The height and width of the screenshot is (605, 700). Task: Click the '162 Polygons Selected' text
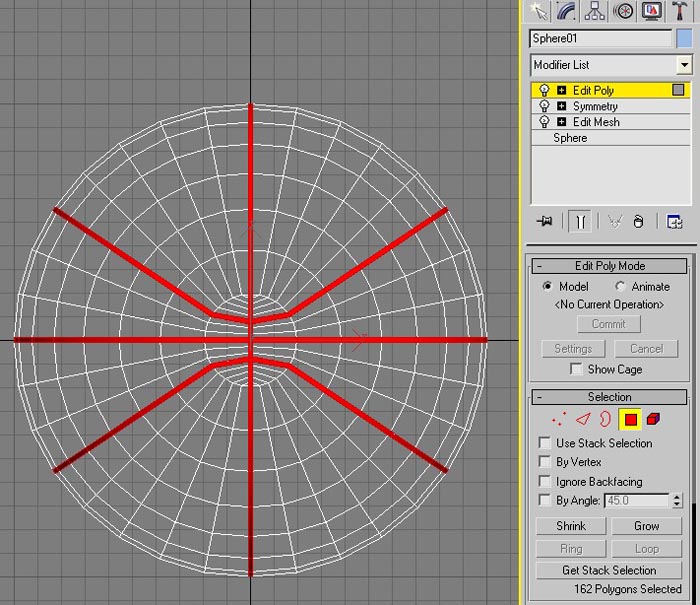pyautogui.click(x=628, y=589)
